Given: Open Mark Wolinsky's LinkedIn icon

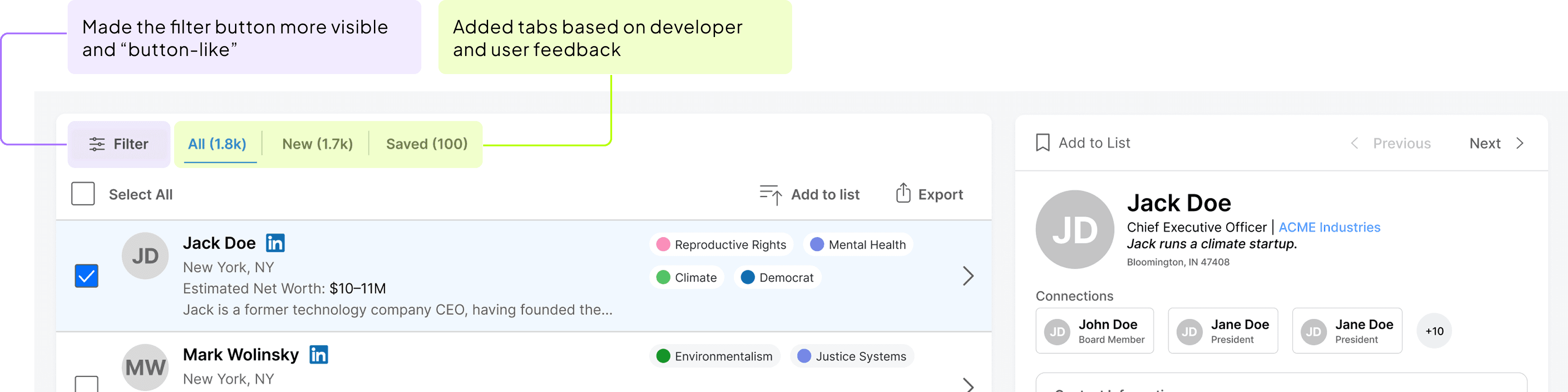Looking at the screenshot, I should click(318, 354).
